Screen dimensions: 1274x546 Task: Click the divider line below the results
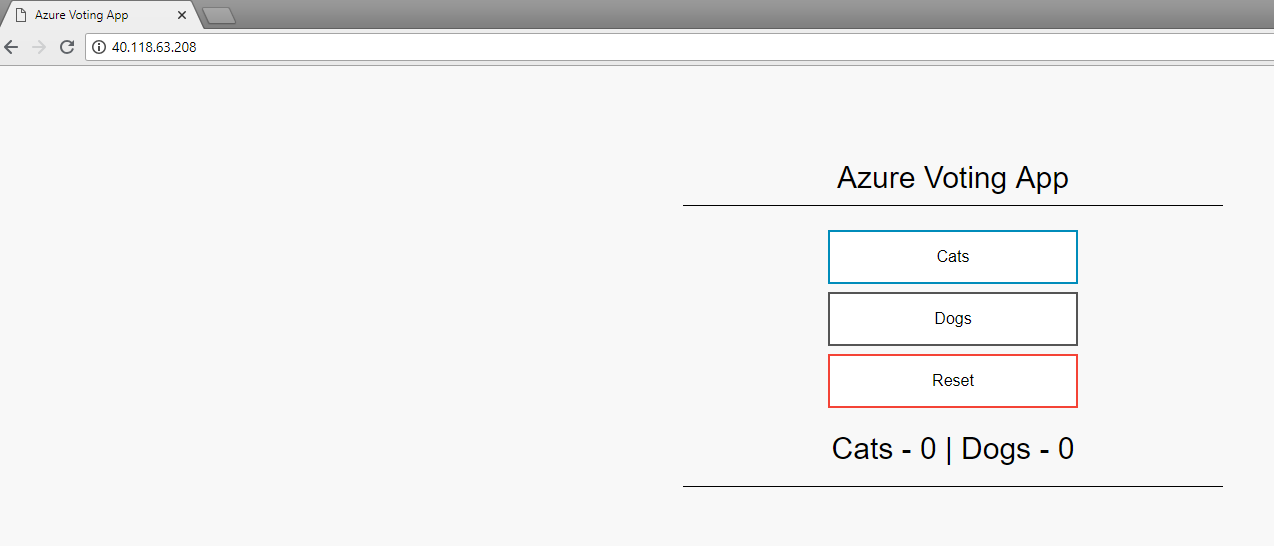[x=952, y=486]
